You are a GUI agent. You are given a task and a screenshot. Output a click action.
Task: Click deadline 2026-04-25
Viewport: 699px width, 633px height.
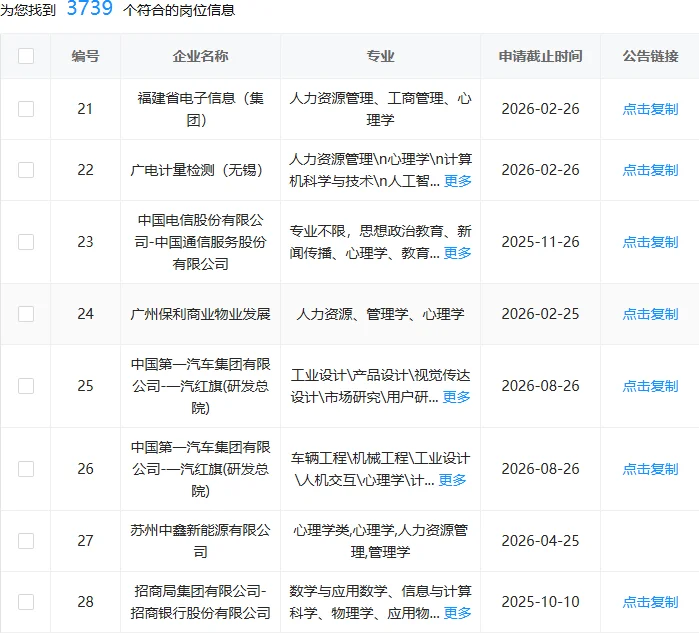click(x=540, y=541)
